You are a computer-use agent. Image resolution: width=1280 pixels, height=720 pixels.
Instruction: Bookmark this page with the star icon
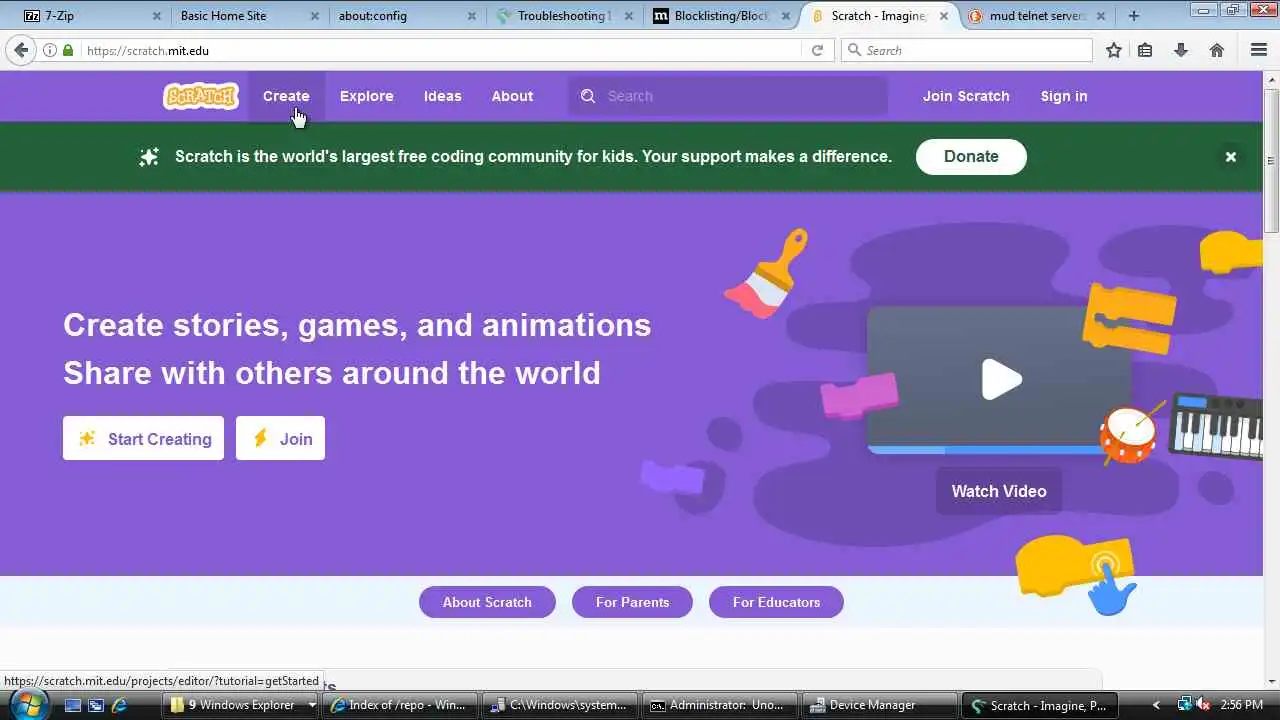click(1114, 50)
